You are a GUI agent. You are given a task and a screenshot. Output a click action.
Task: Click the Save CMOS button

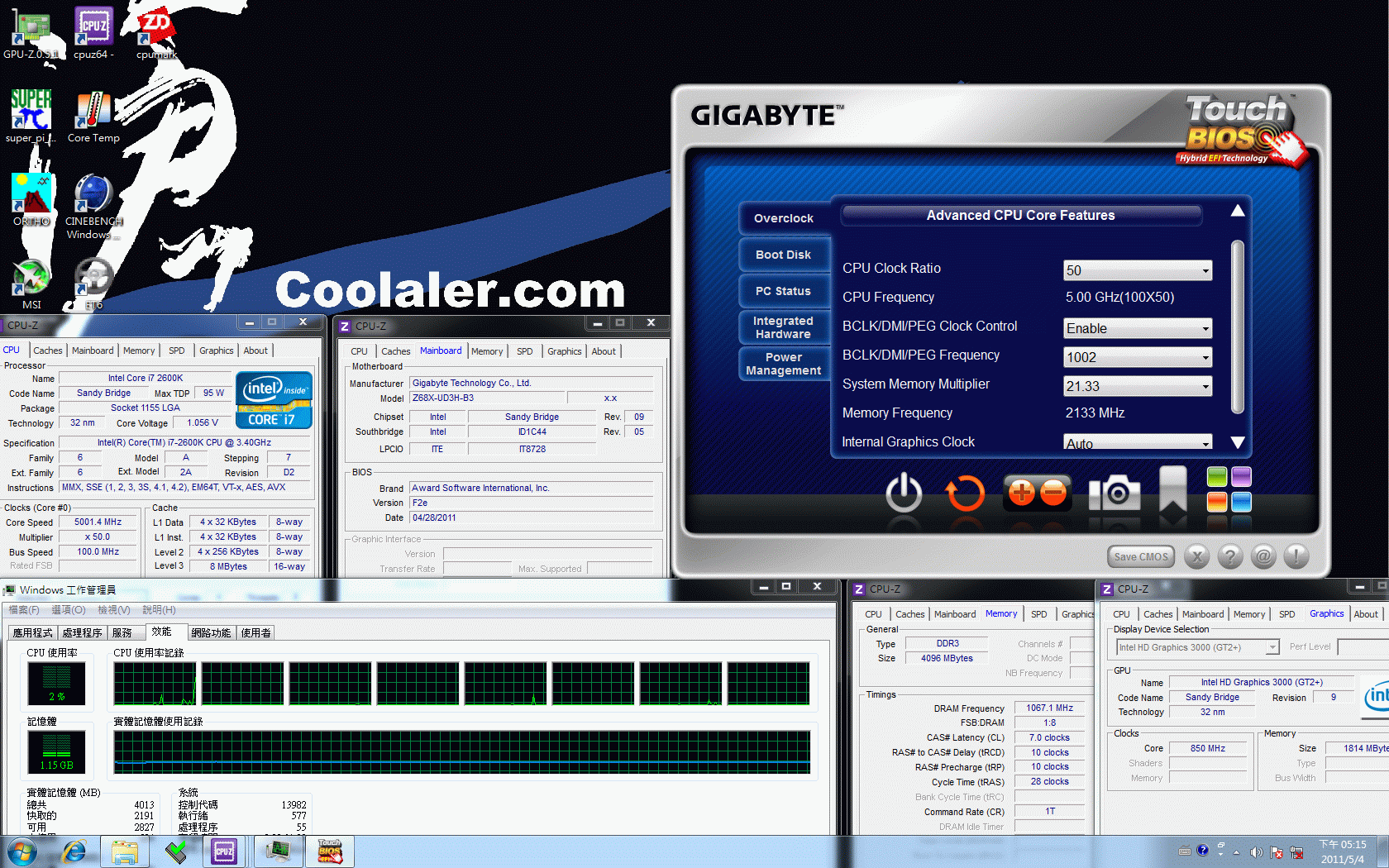tap(1141, 557)
